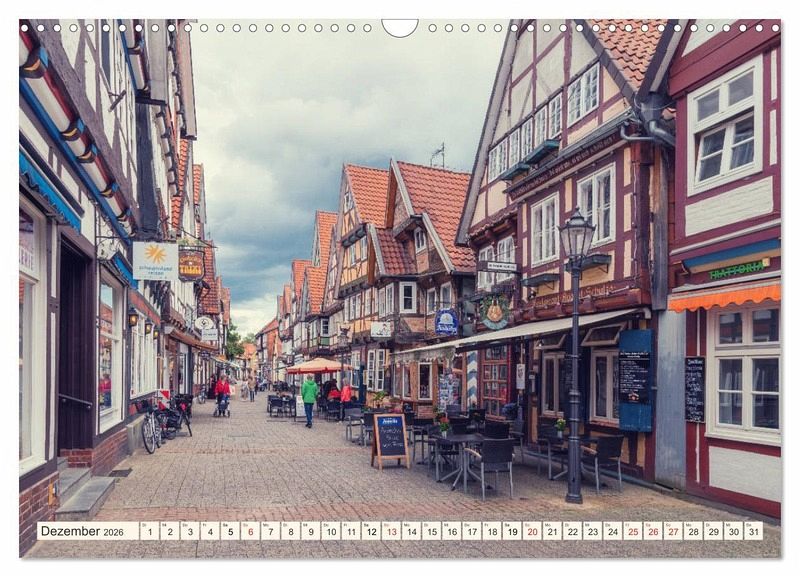Click the parked bicycle on left
Image resolution: width=800 pixels, height=577 pixels.
[x=152, y=427]
